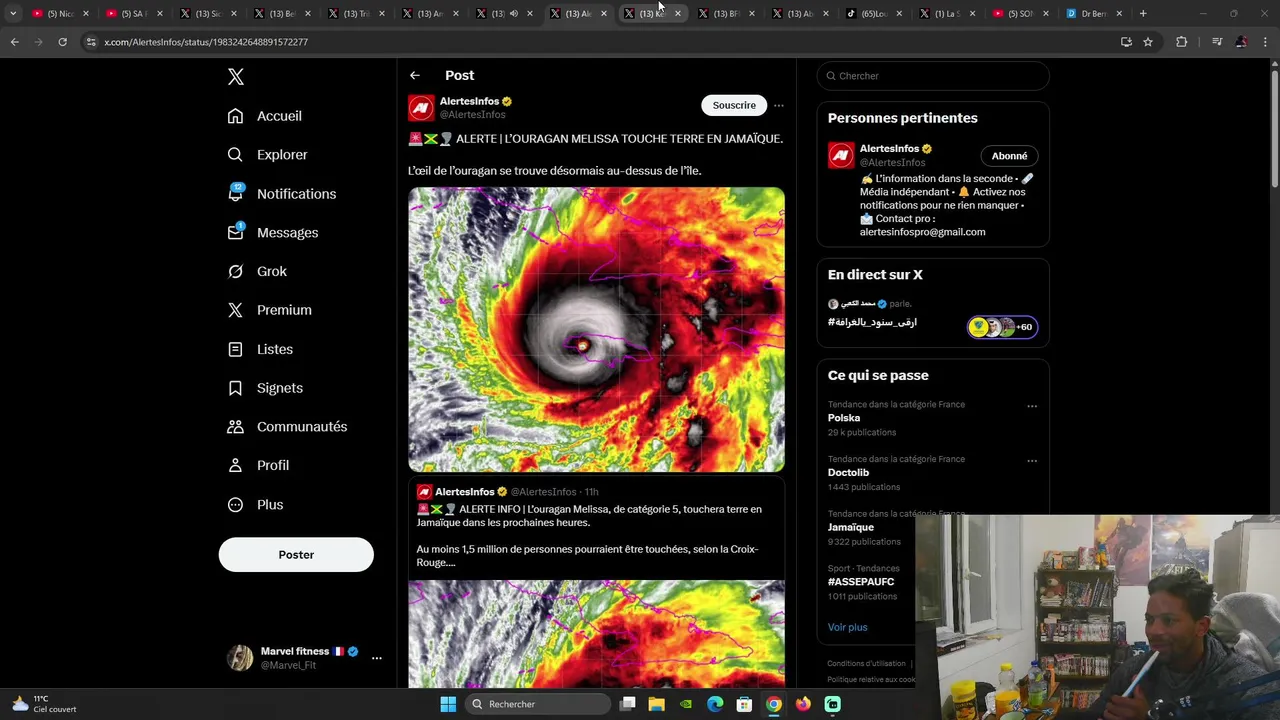Click the Plus more-options circle icon
This screenshot has height=720, width=1280.
235,505
